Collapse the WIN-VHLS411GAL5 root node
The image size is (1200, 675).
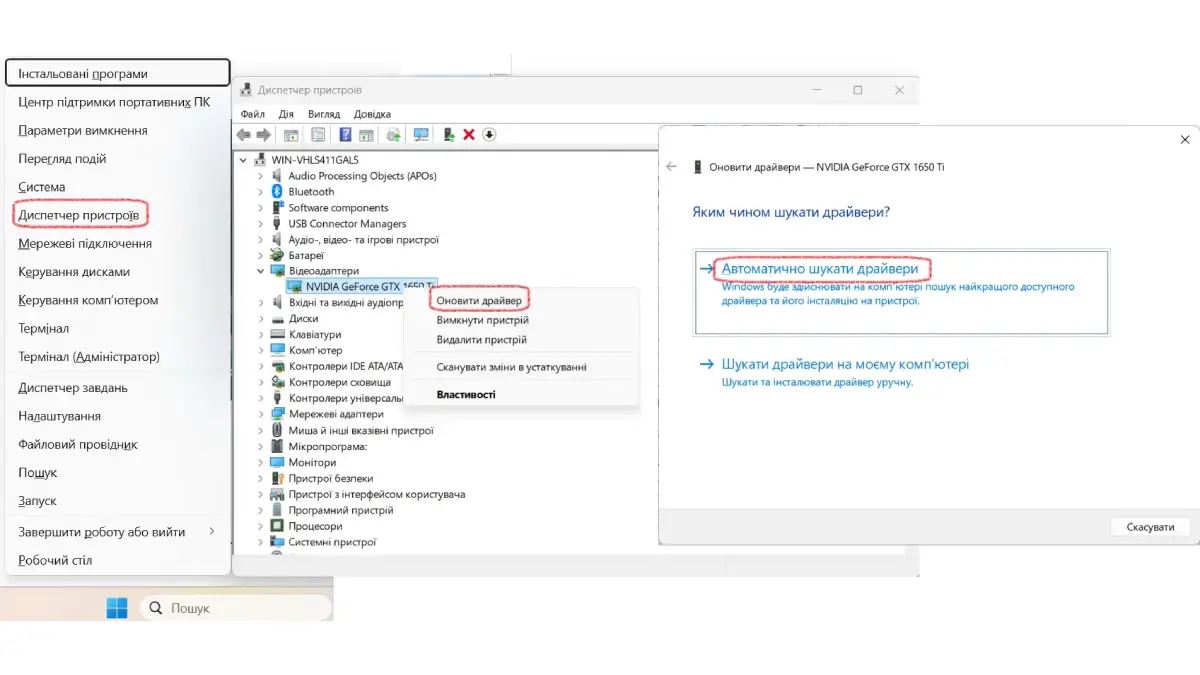pos(244,160)
